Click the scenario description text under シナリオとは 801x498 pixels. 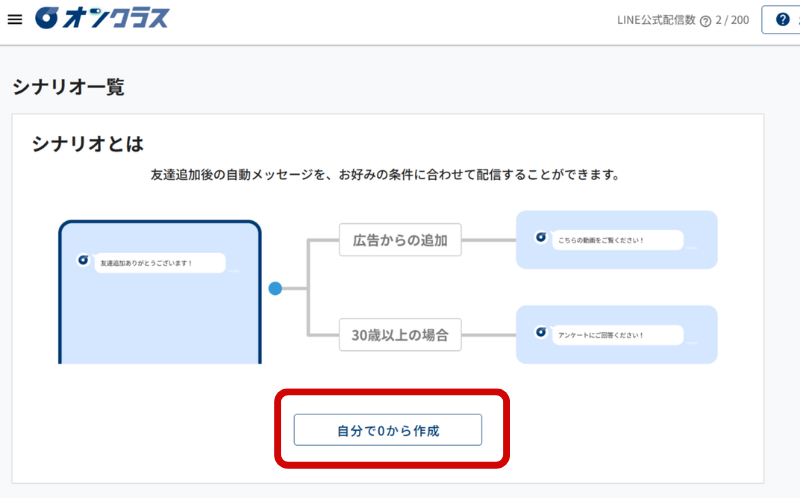pyautogui.click(x=385, y=175)
